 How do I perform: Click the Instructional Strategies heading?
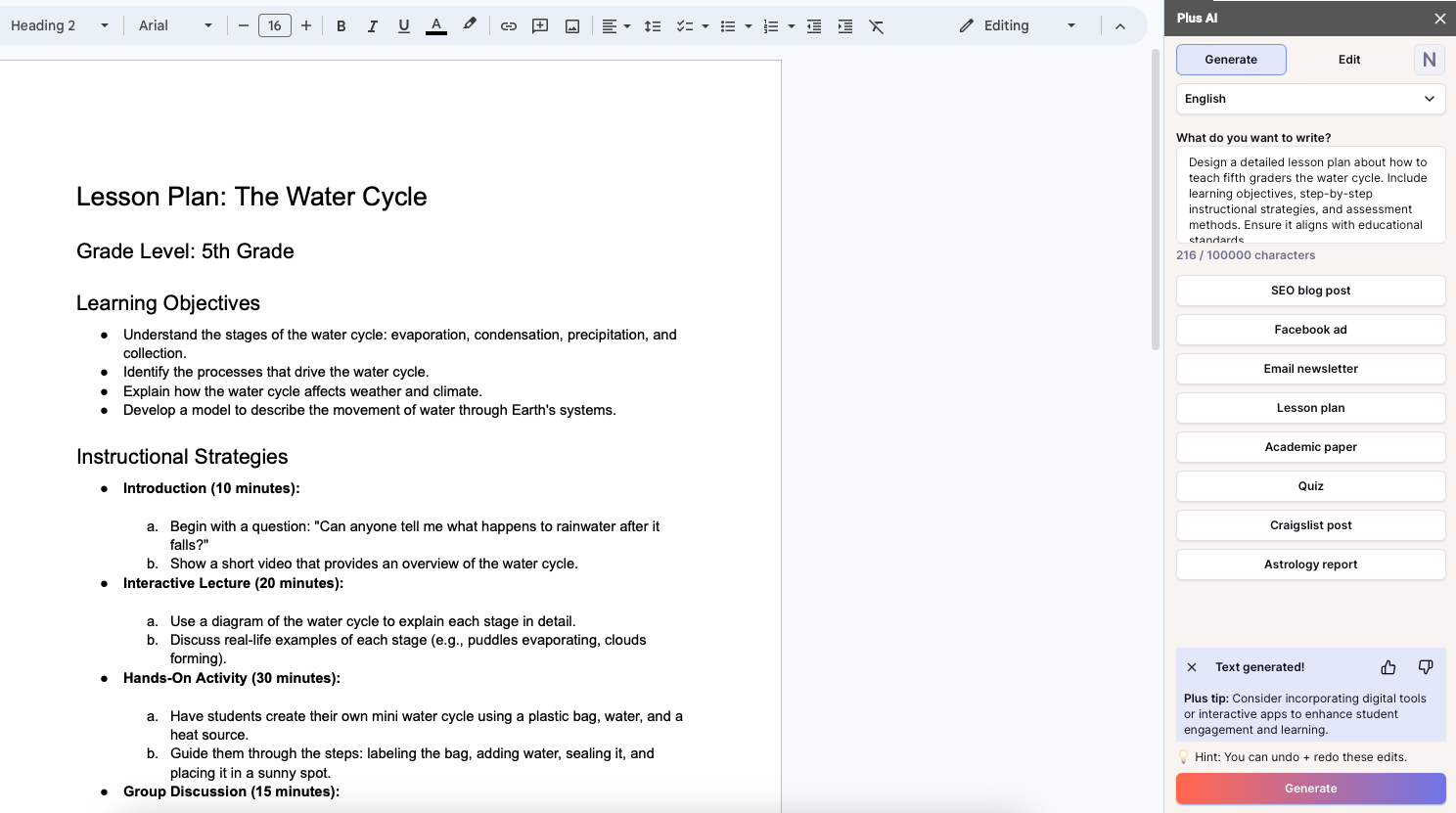point(182,457)
